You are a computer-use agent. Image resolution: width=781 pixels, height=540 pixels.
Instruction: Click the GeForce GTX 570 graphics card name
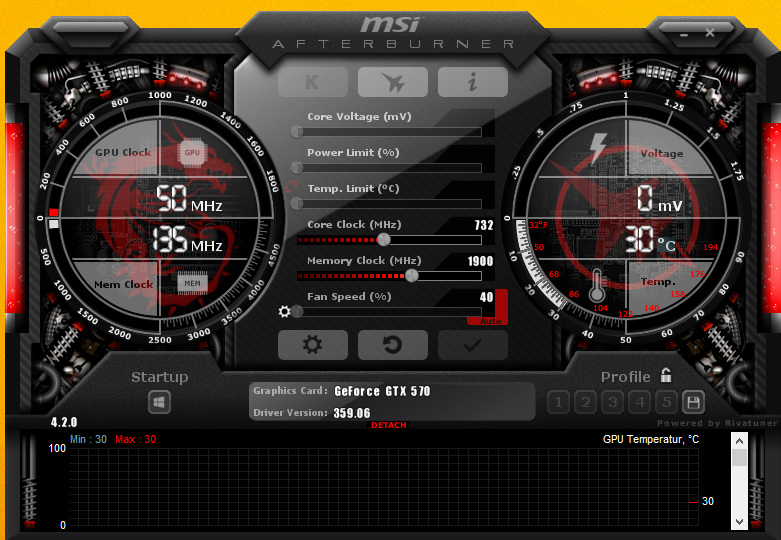tap(382, 391)
